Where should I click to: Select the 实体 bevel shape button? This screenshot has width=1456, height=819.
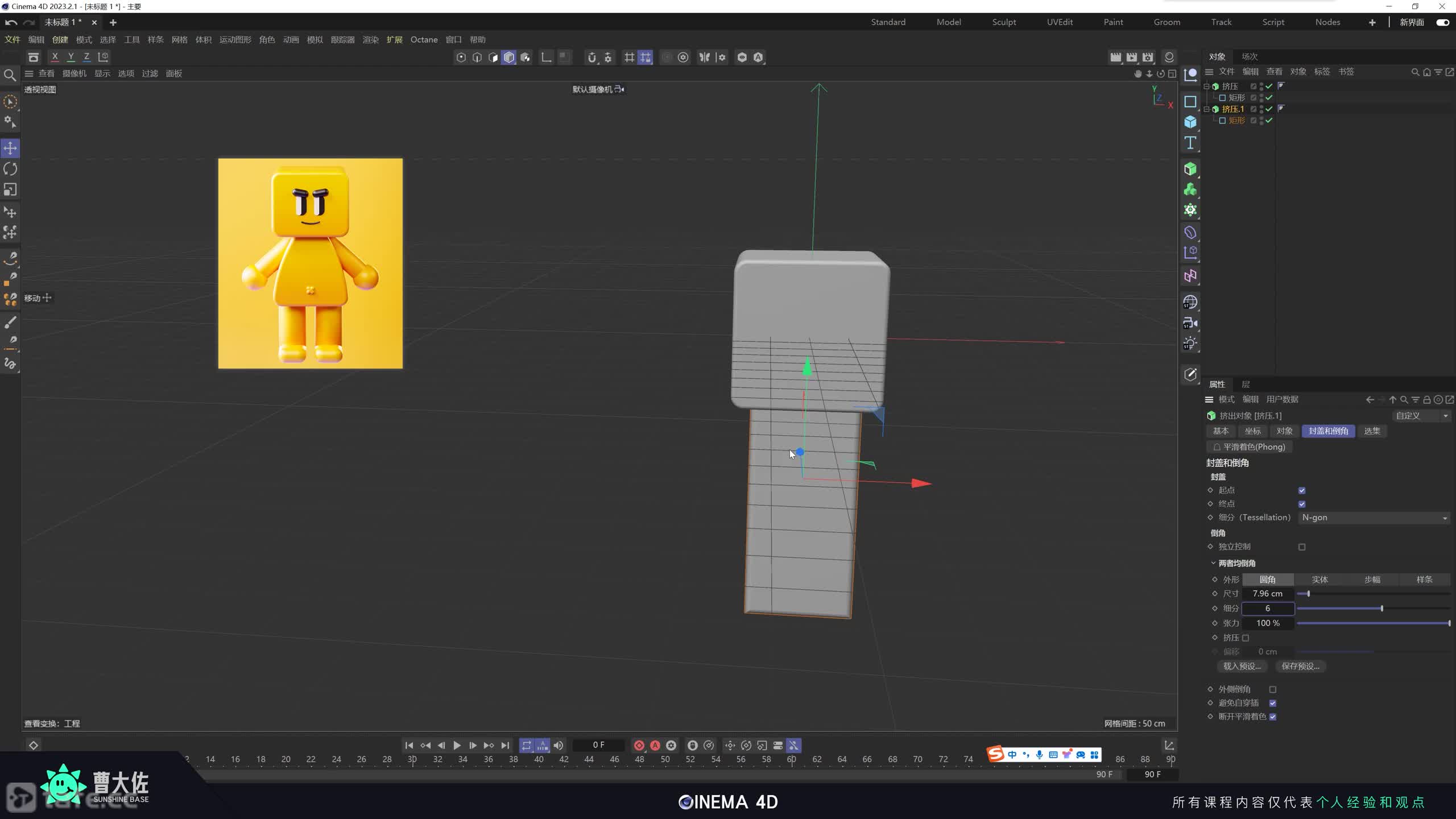pos(1319,580)
